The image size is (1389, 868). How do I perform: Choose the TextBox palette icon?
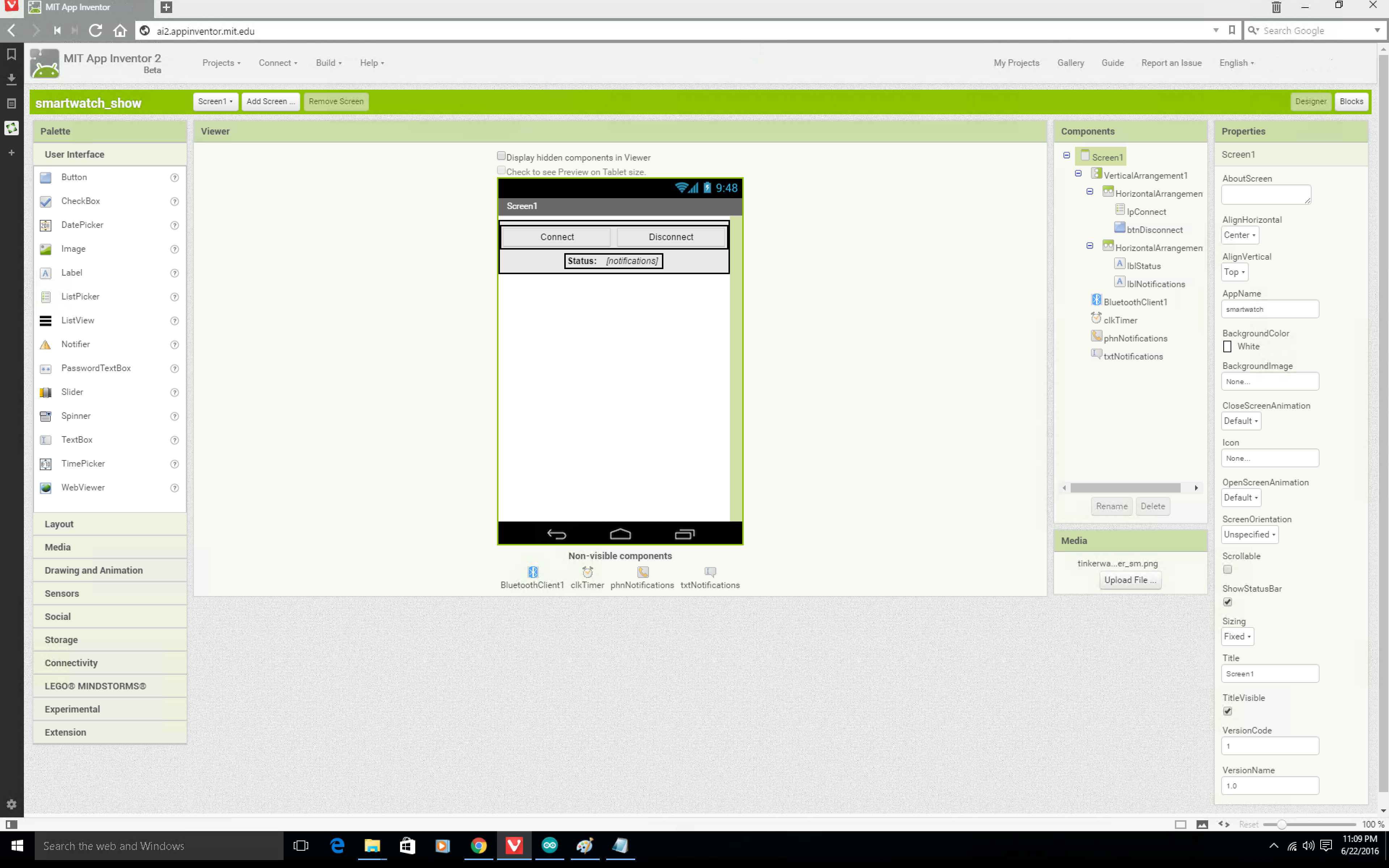46,440
